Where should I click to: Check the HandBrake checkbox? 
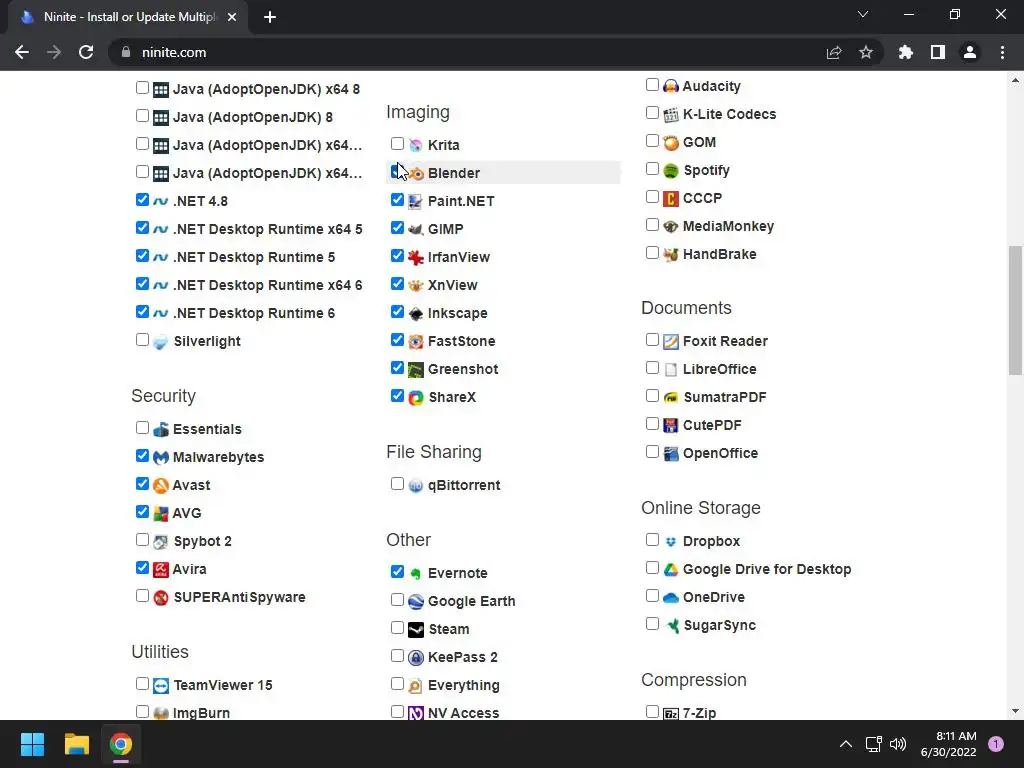[x=652, y=253]
